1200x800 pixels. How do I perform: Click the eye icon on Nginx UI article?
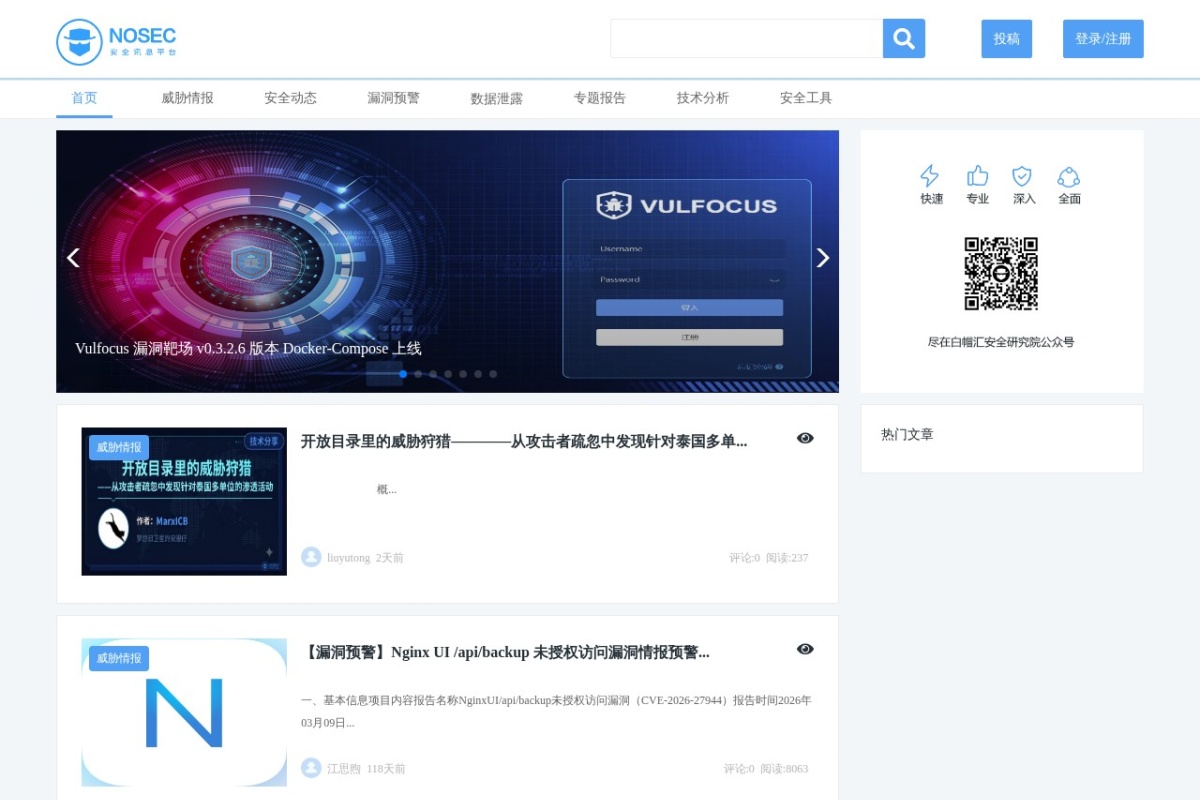coord(805,649)
